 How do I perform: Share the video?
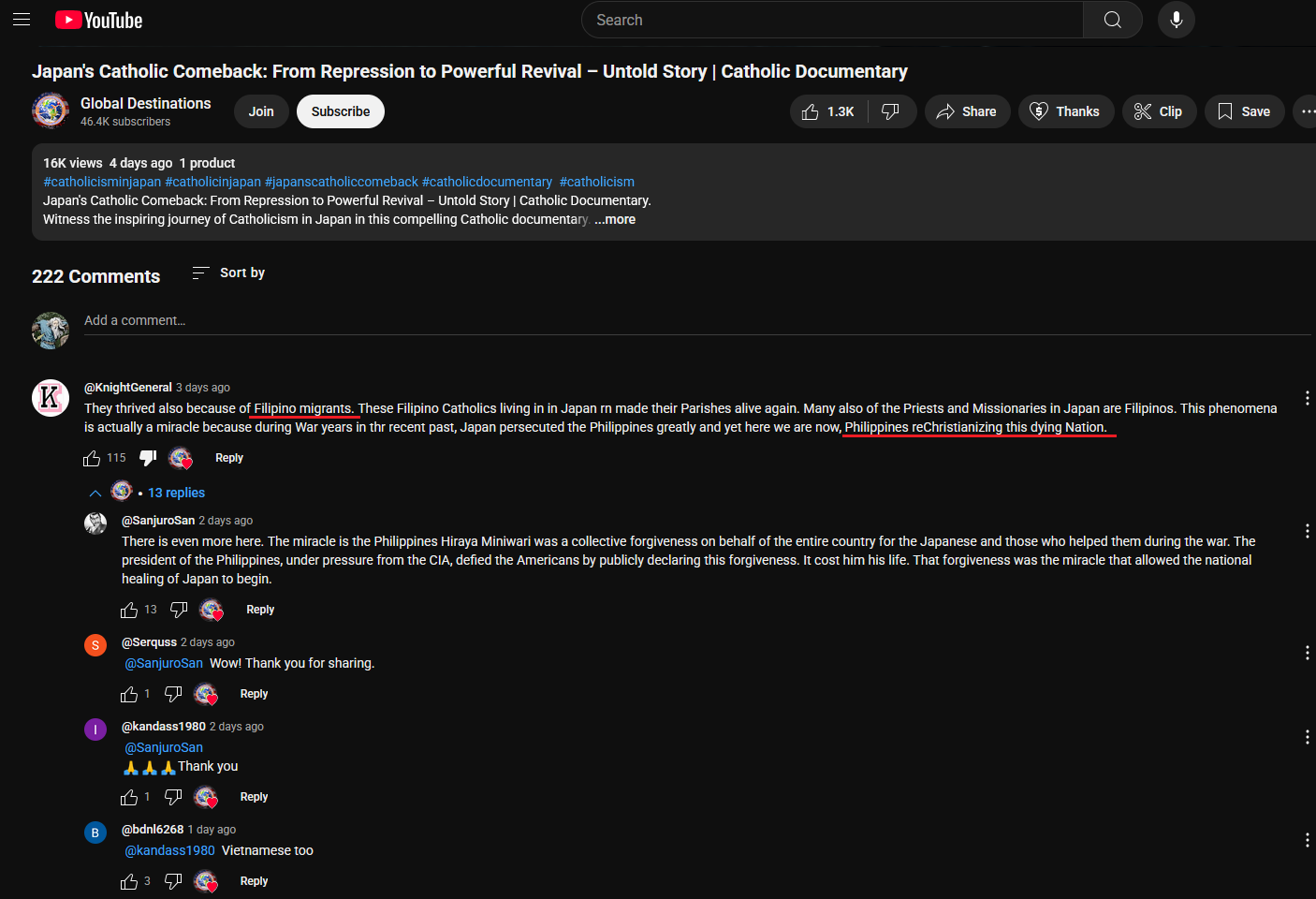[x=967, y=111]
